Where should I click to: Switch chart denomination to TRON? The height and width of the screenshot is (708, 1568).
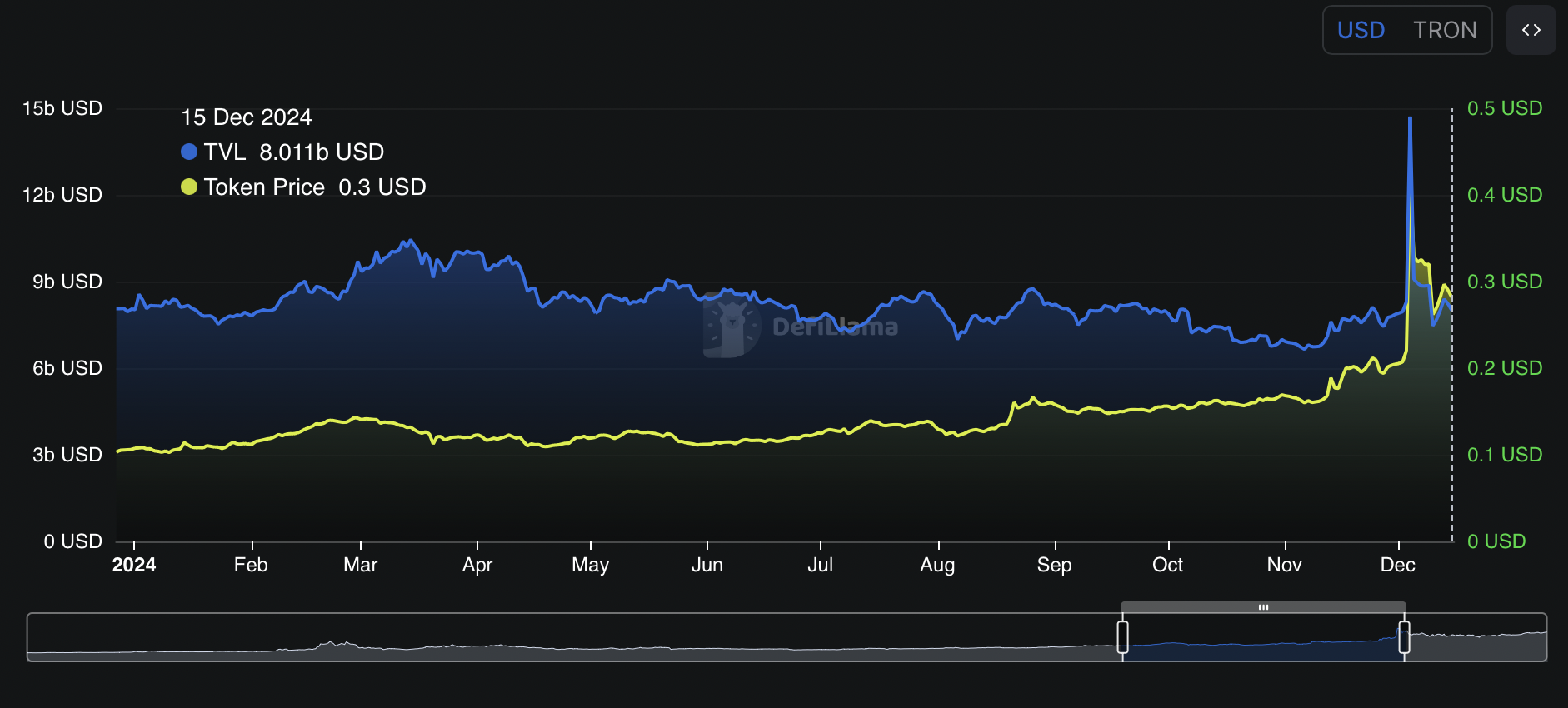coord(1445,30)
